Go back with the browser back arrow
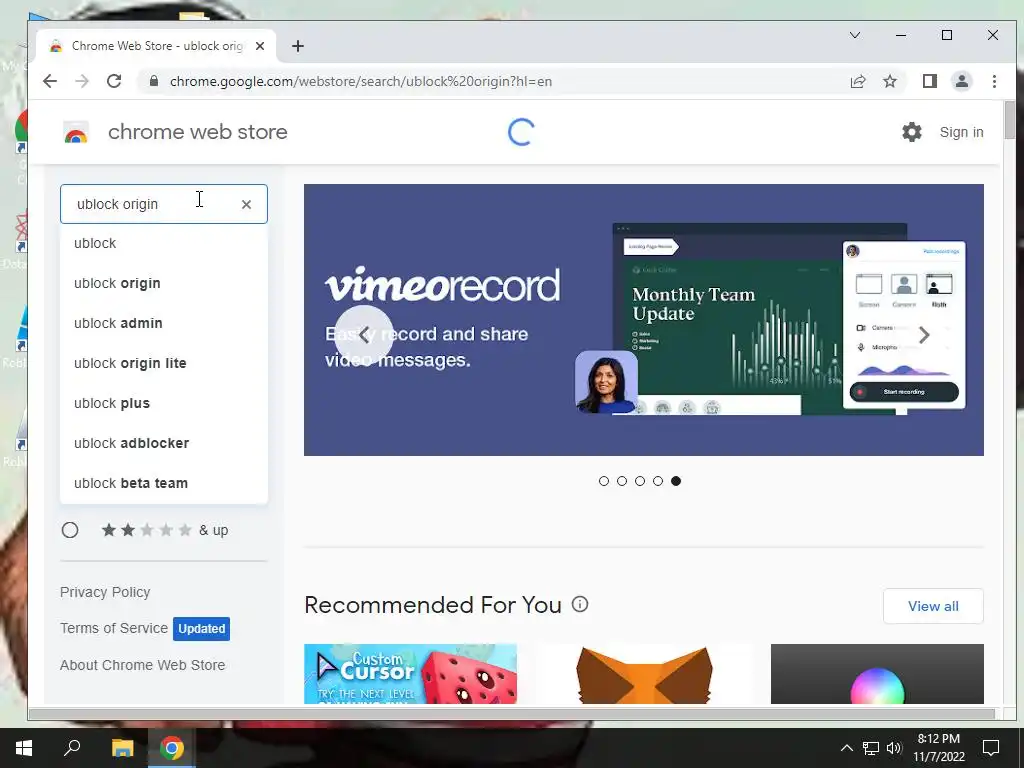 [50, 81]
